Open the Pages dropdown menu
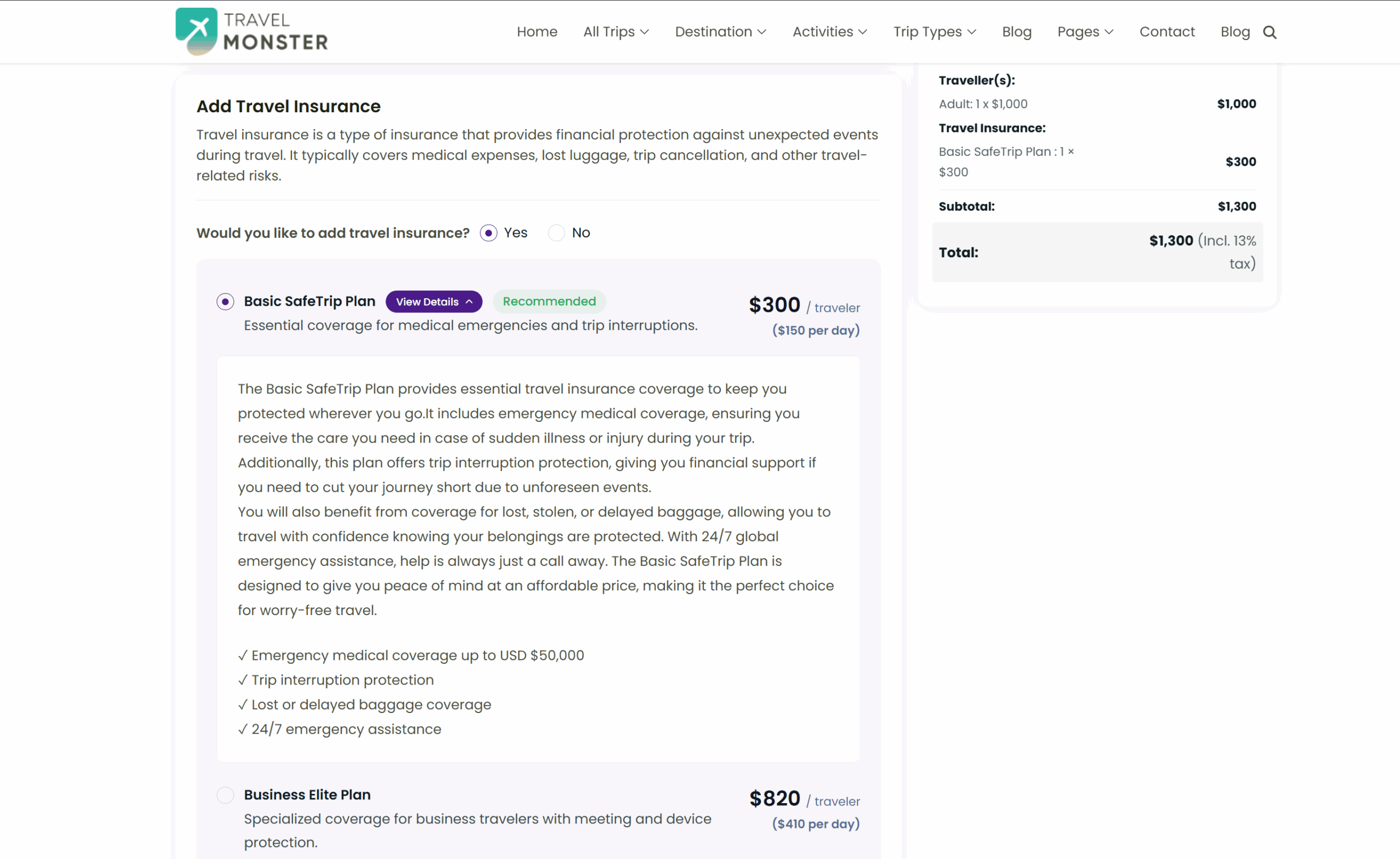The image size is (1400, 859). [x=1084, y=32]
